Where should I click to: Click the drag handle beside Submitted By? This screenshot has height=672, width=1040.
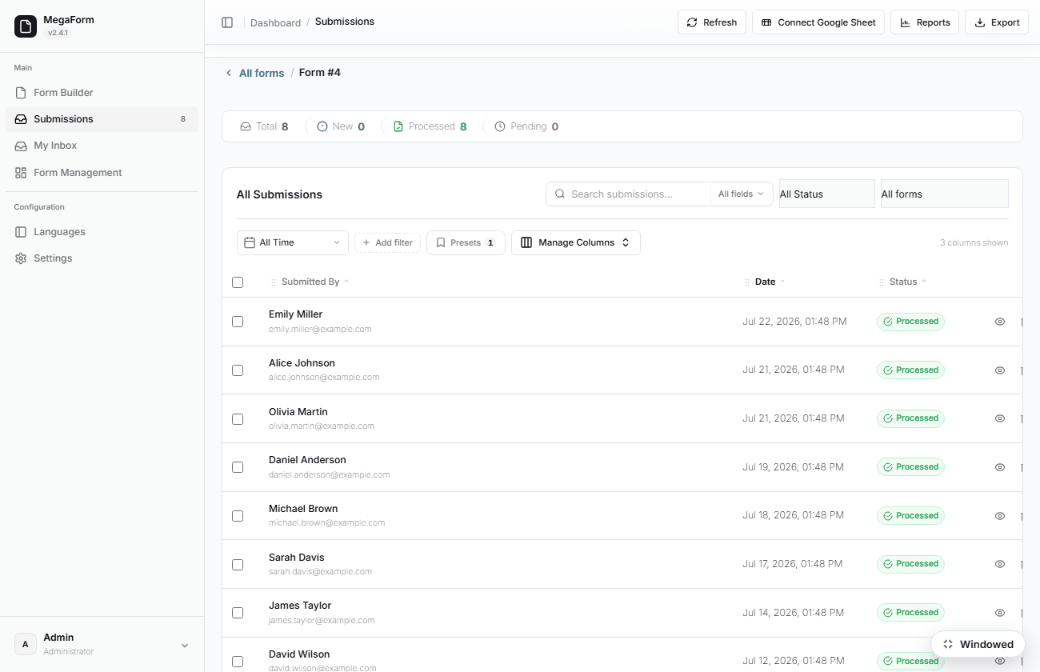click(x=273, y=283)
